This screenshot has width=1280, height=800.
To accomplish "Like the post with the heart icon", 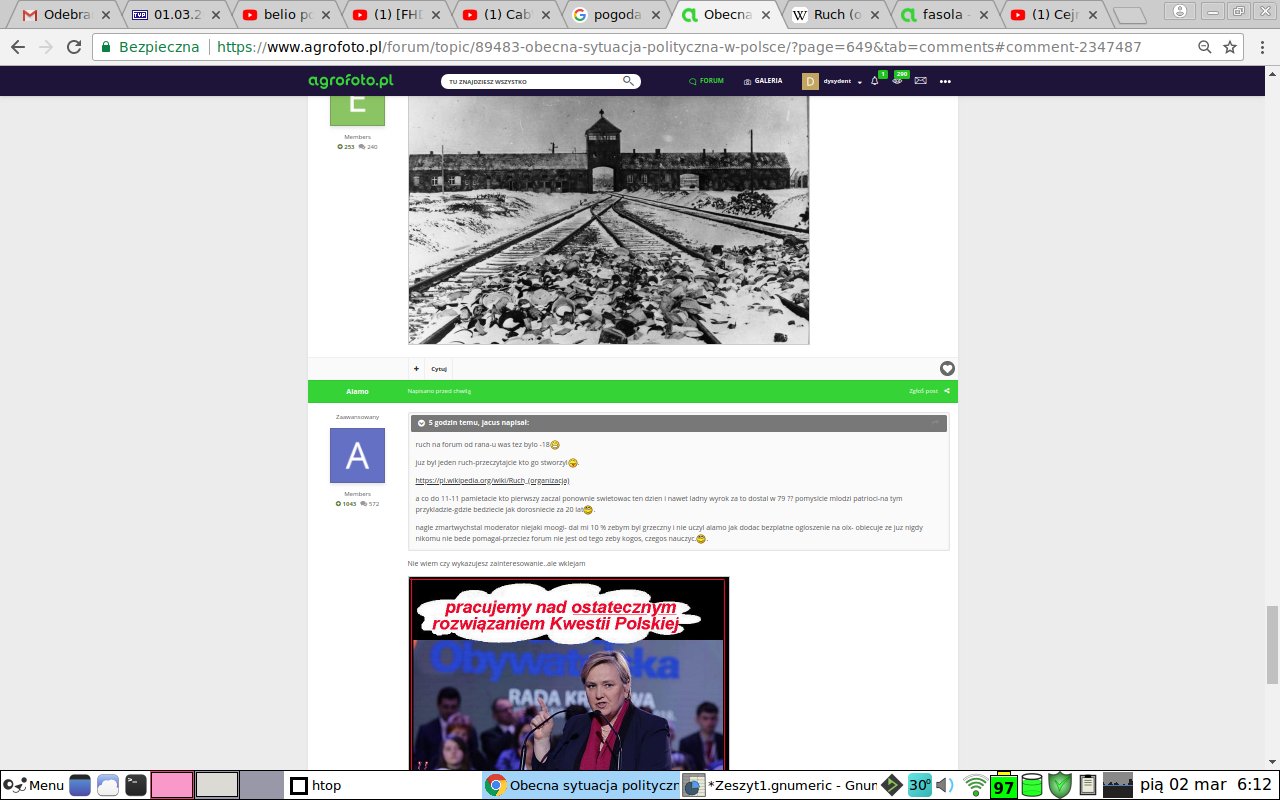I will click(x=946, y=369).
